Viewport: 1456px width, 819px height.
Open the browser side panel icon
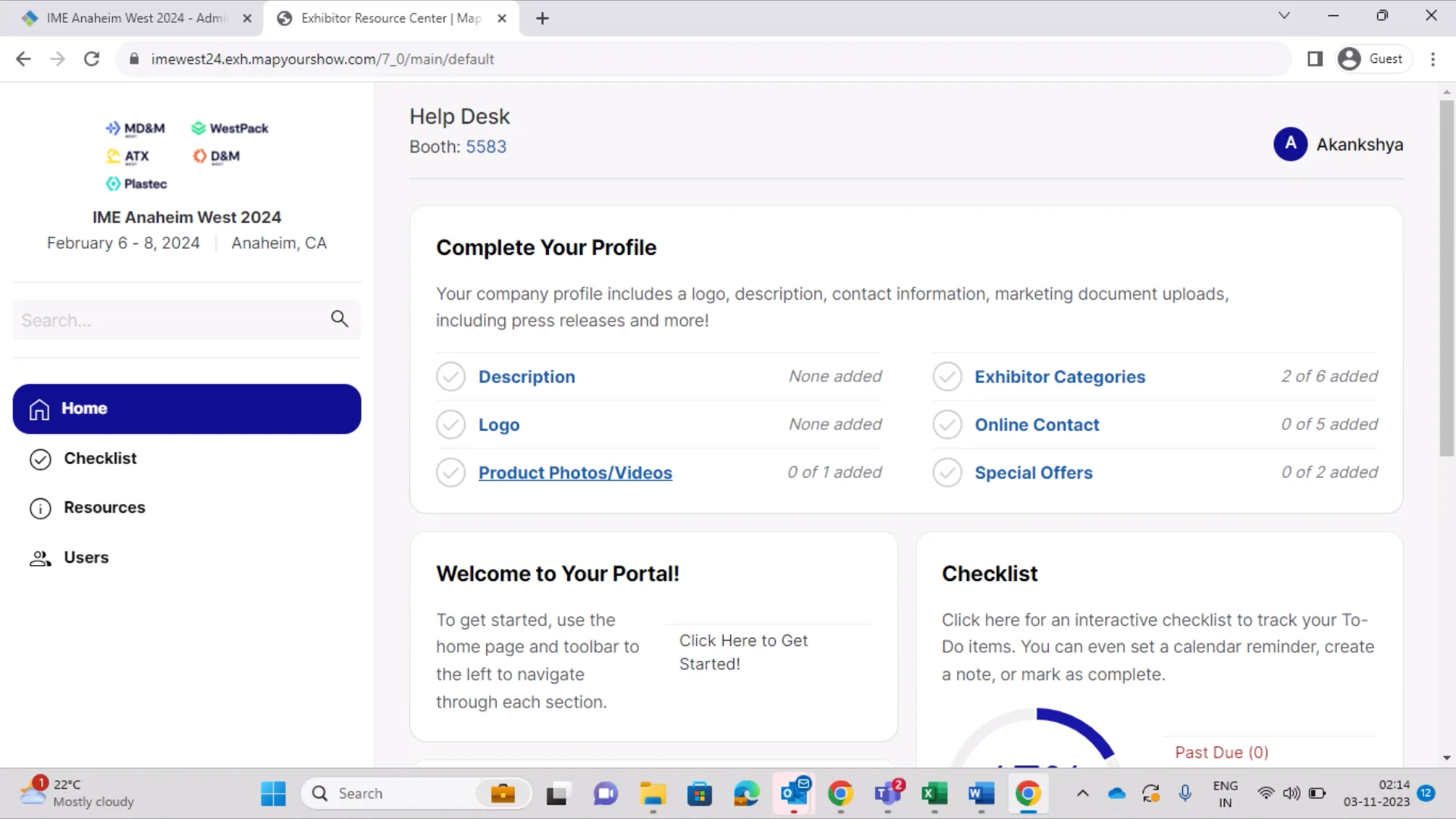(x=1315, y=59)
